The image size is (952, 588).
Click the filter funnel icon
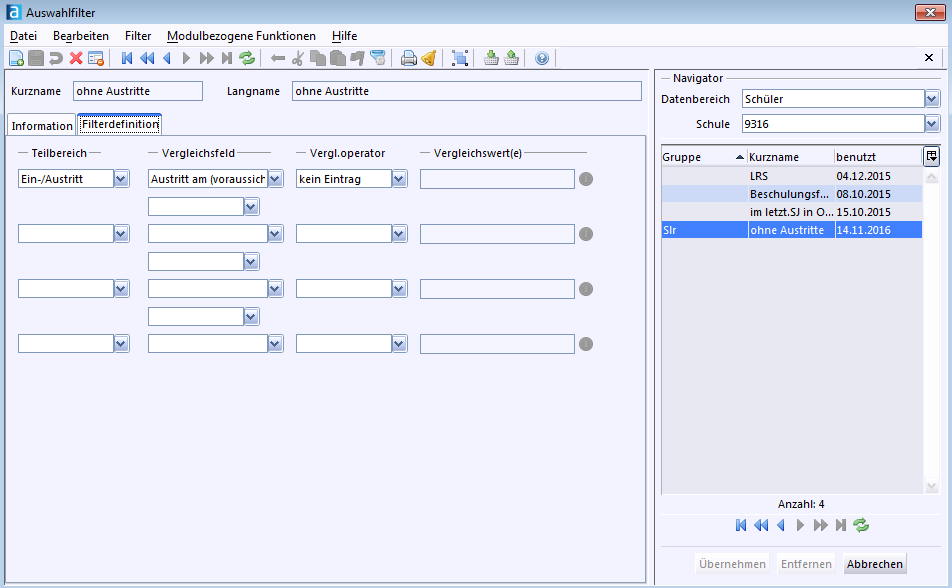coord(378,58)
